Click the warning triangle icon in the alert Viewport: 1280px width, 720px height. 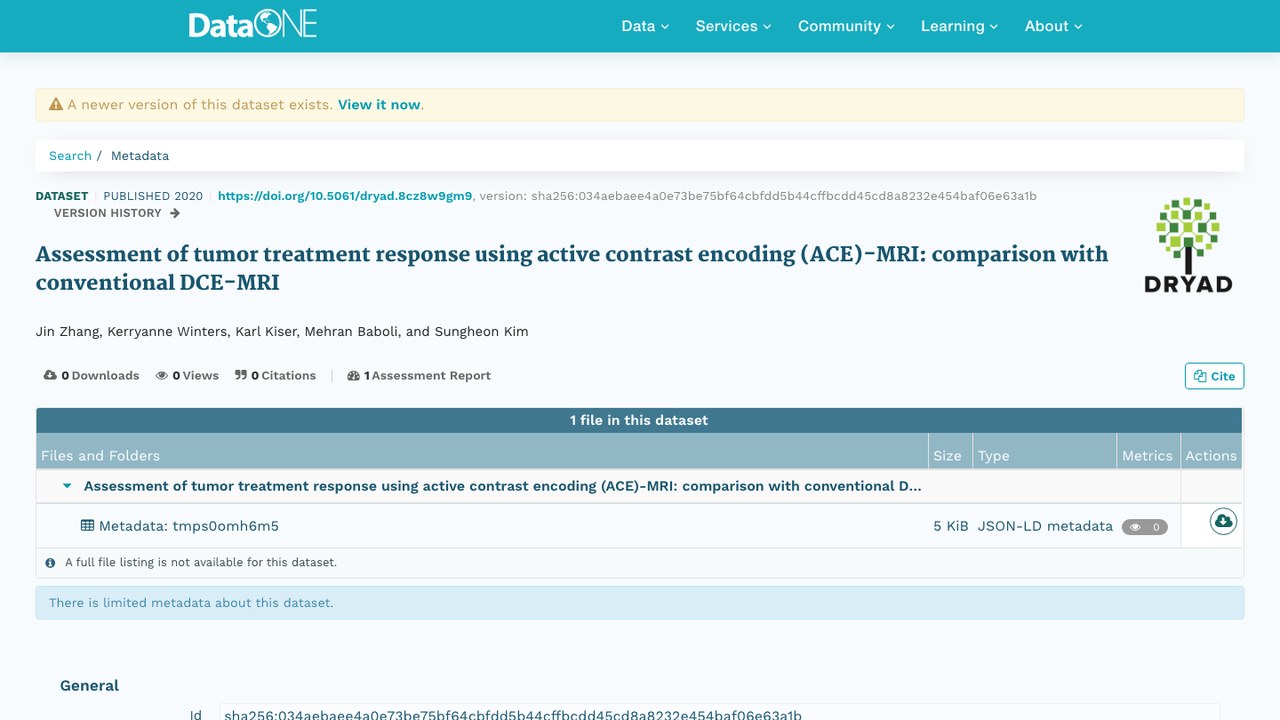click(x=56, y=104)
